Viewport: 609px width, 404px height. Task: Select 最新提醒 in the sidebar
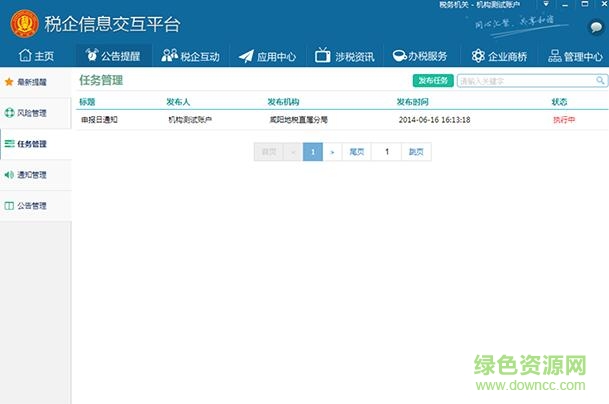[35, 82]
